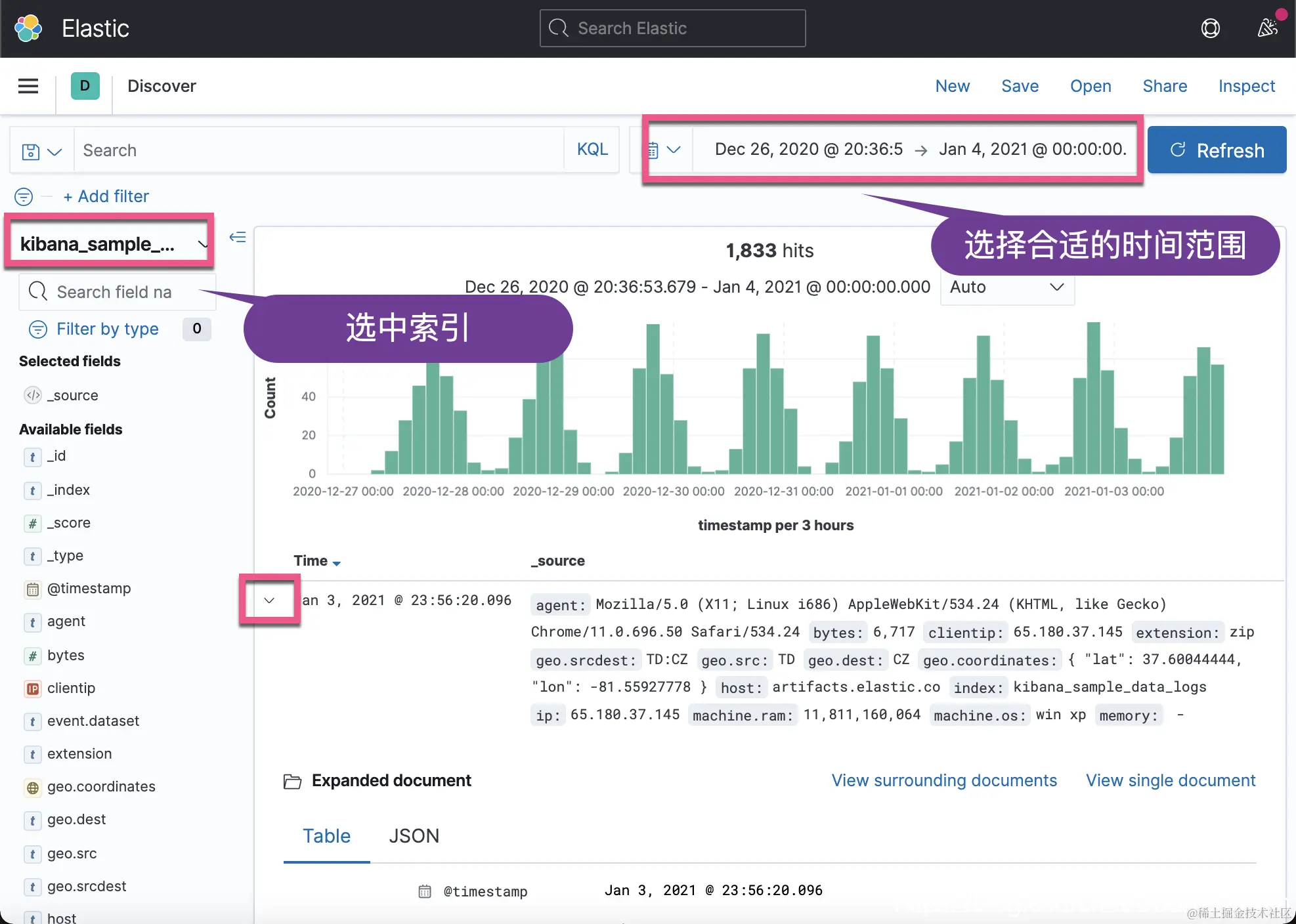Open the calendar quick date menu
The height and width of the screenshot is (924, 1296).
pyautogui.click(x=663, y=150)
